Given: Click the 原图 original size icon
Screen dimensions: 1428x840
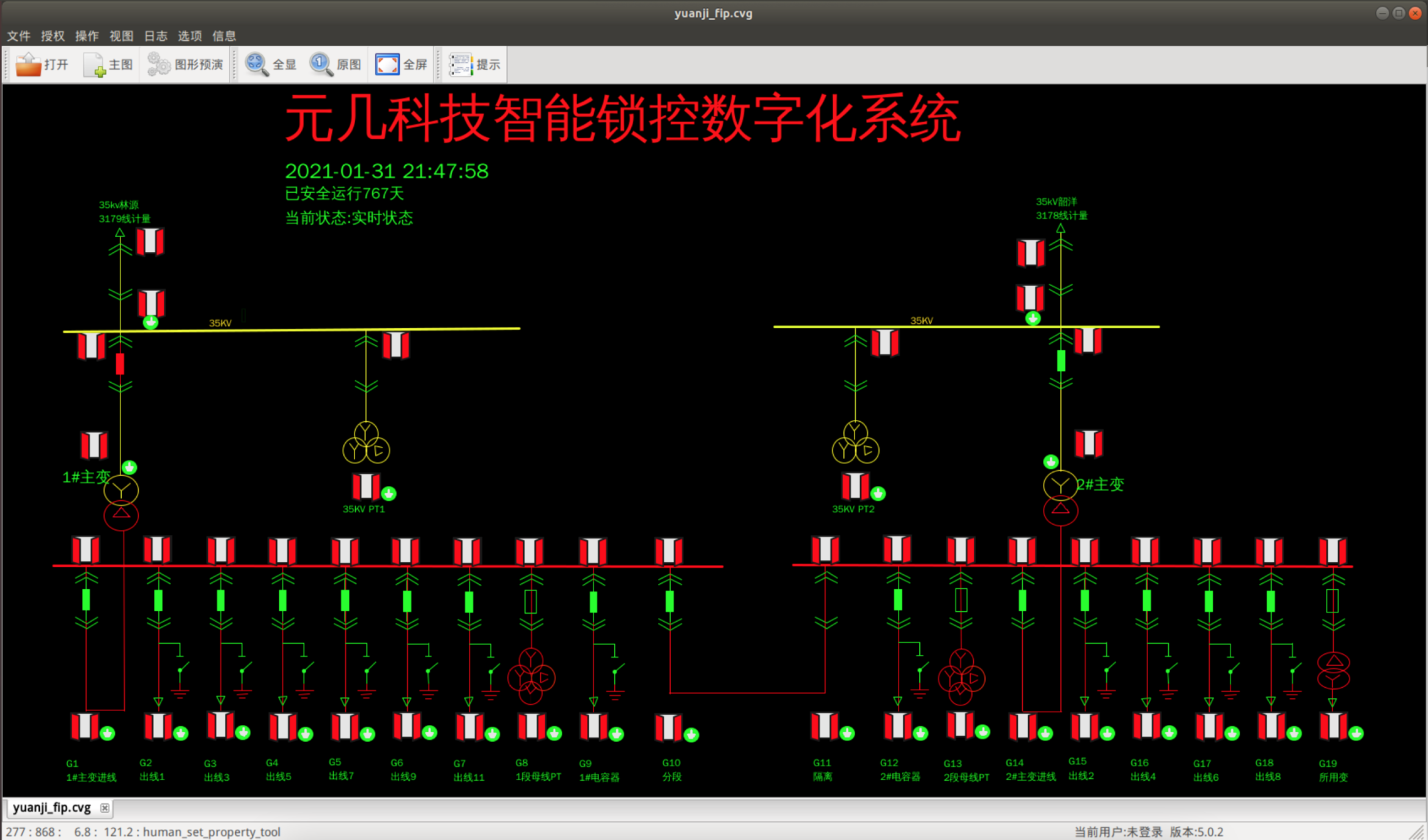Looking at the screenshot, I should pos(322,64).
